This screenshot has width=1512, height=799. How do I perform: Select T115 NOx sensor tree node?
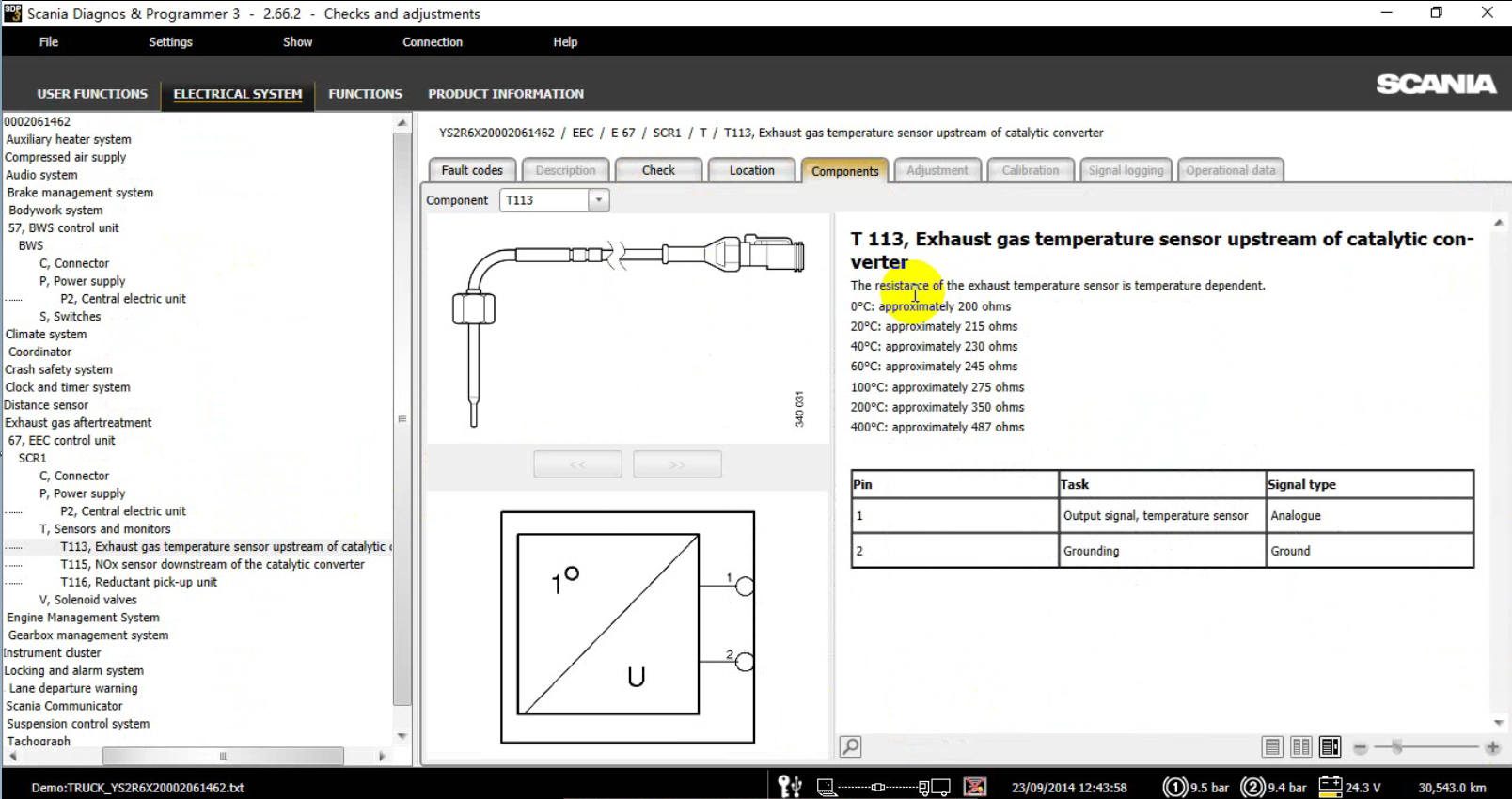point(213,564)
